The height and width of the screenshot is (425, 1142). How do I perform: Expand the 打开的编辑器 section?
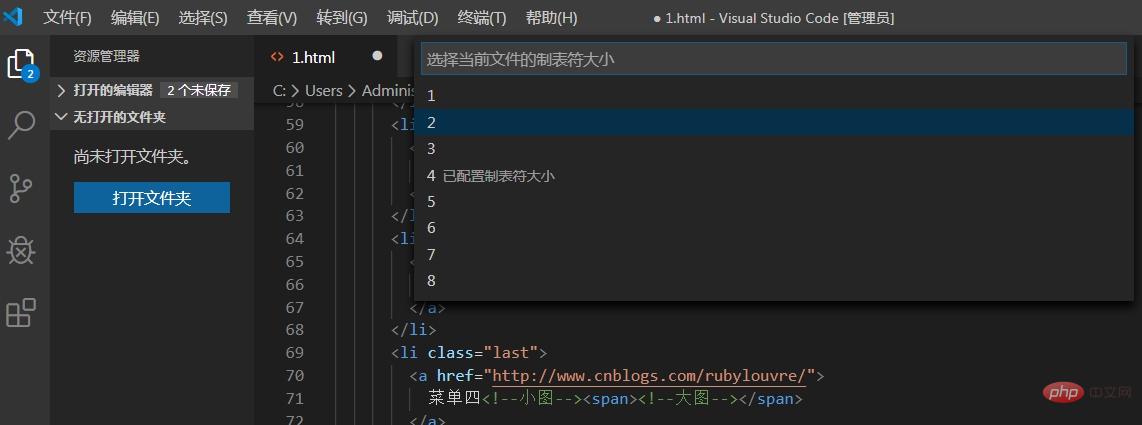[x=62, y=90]
